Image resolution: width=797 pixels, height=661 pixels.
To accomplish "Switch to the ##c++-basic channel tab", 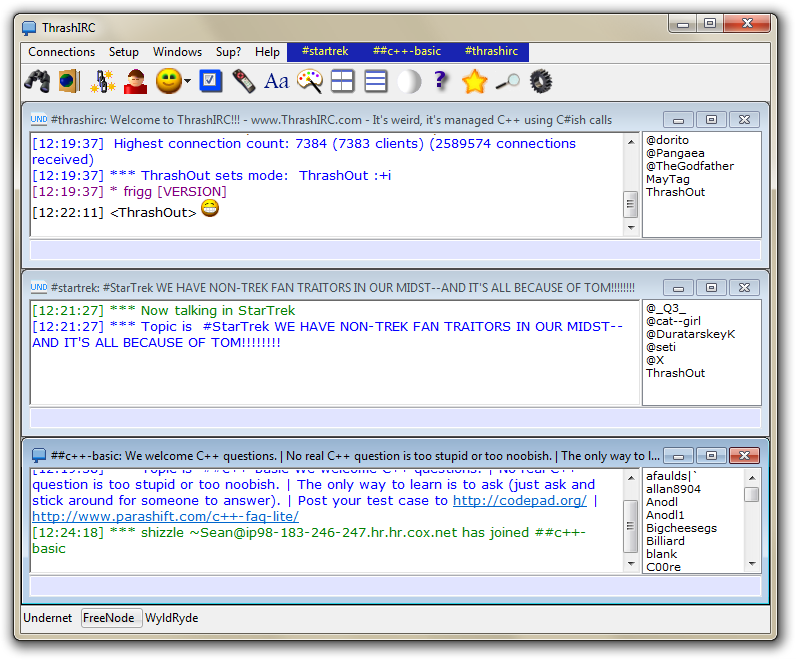I will [x=407, y=51].
